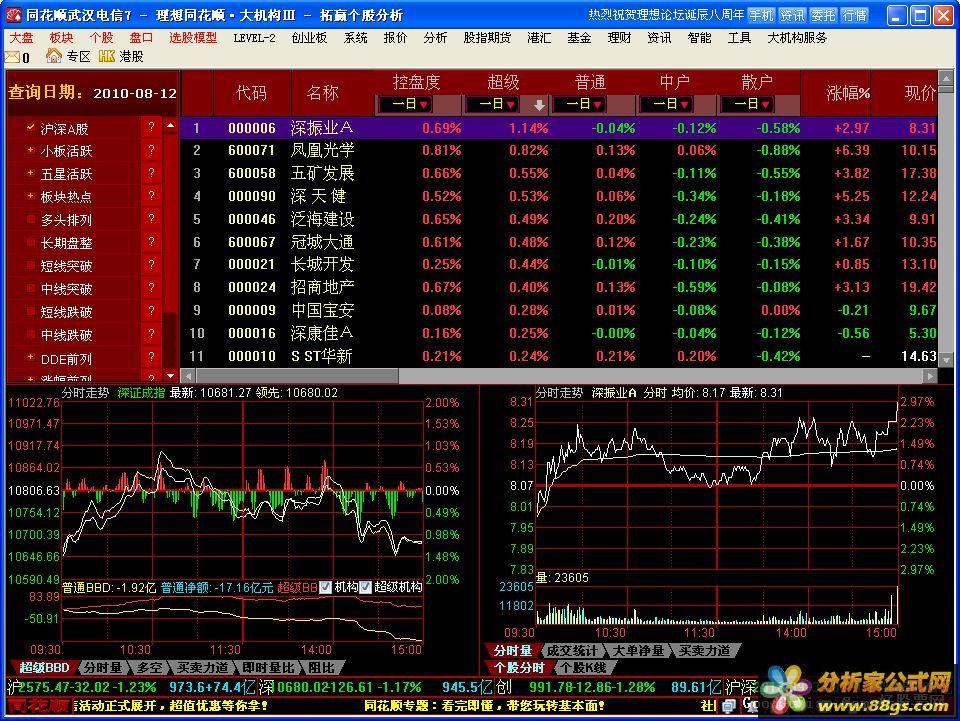Click the query date 2010-08-12 field
This screenshot has height=721, width=960.
coord(135,94)
